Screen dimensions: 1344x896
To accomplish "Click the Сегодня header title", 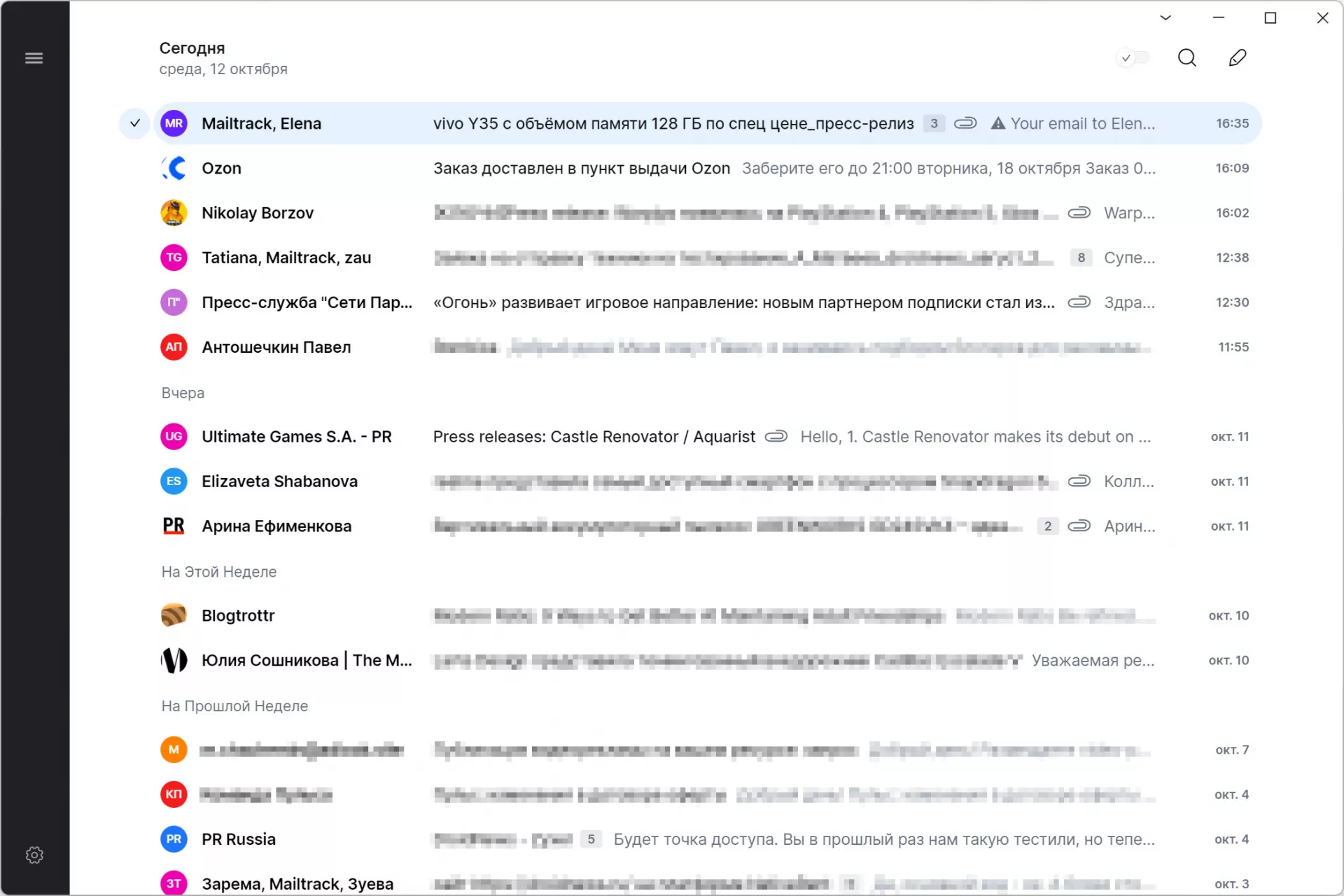I will [192, 48].
